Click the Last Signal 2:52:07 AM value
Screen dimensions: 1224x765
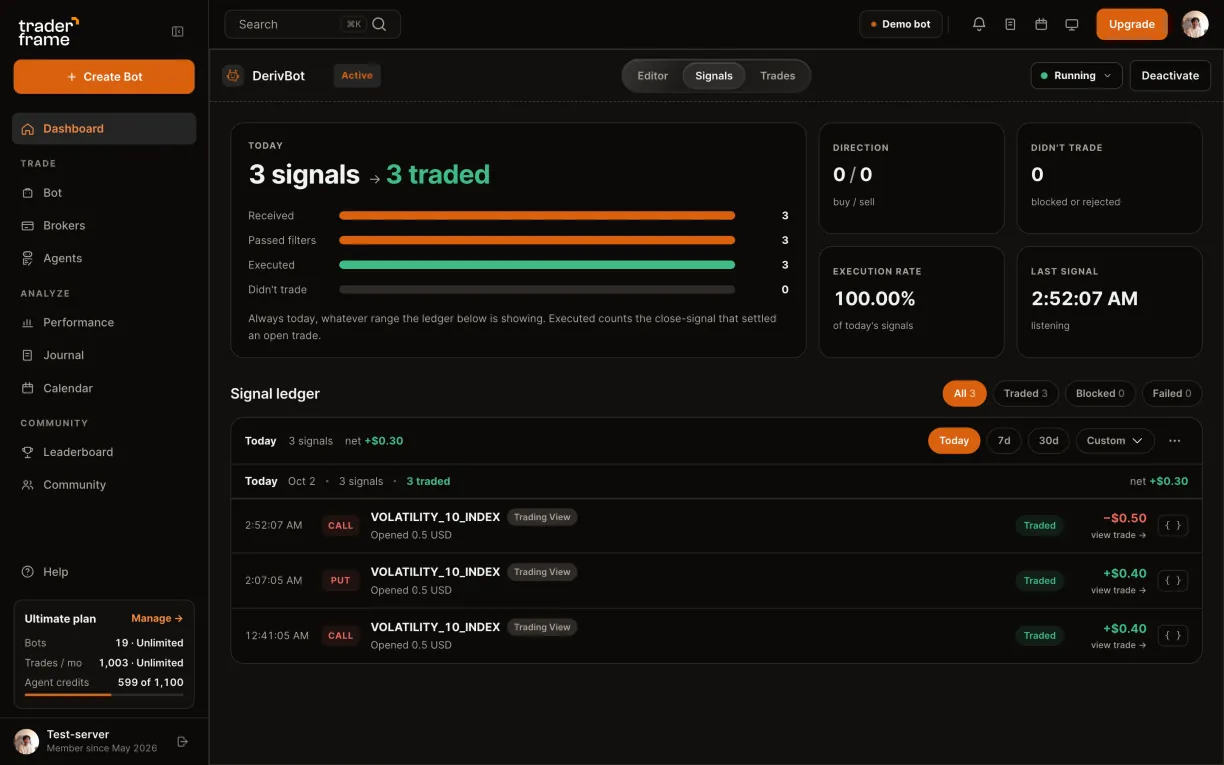1085,299
